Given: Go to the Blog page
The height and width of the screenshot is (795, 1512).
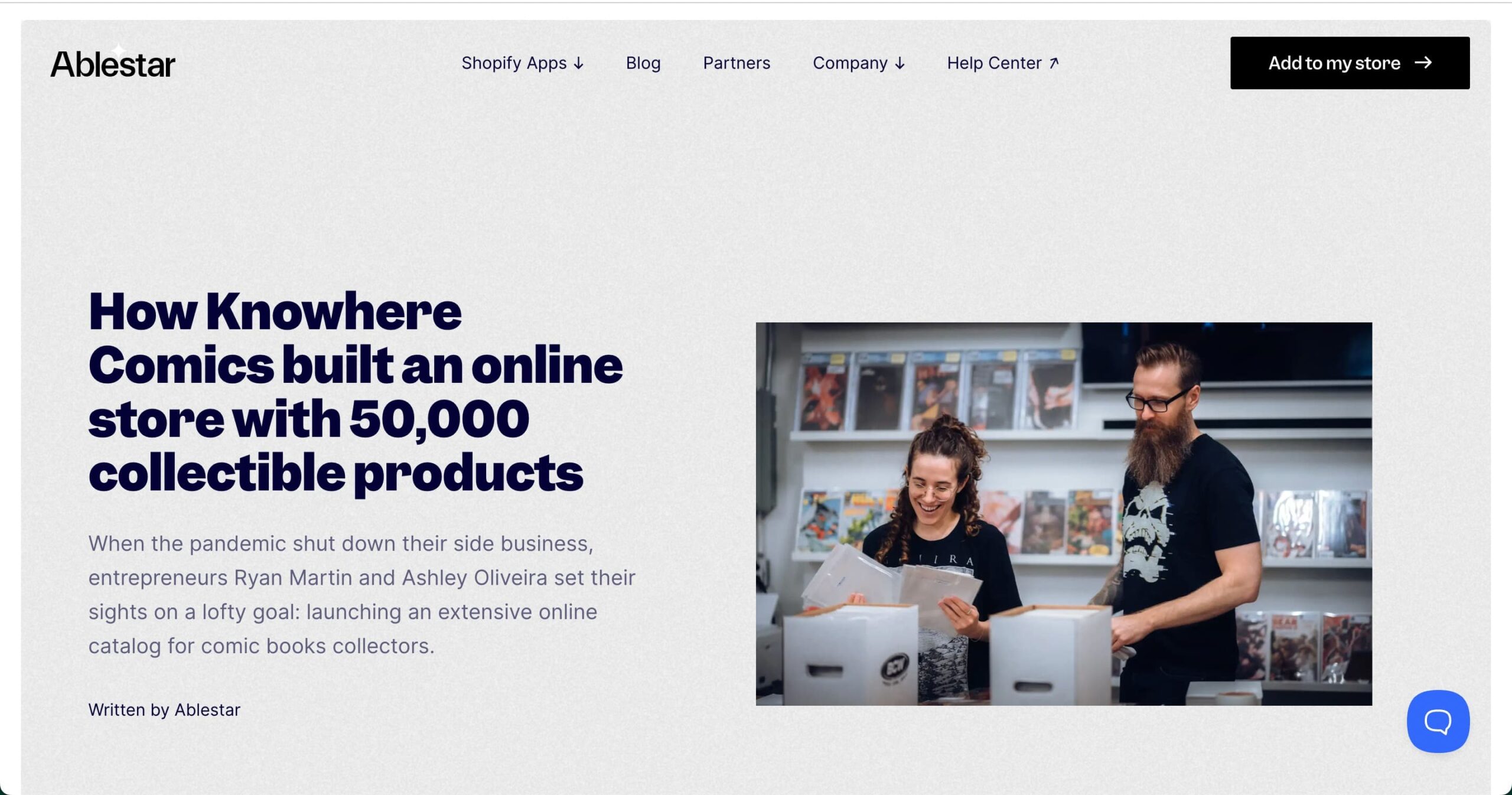Looking at the screenshot, I should tap(643, 63).
